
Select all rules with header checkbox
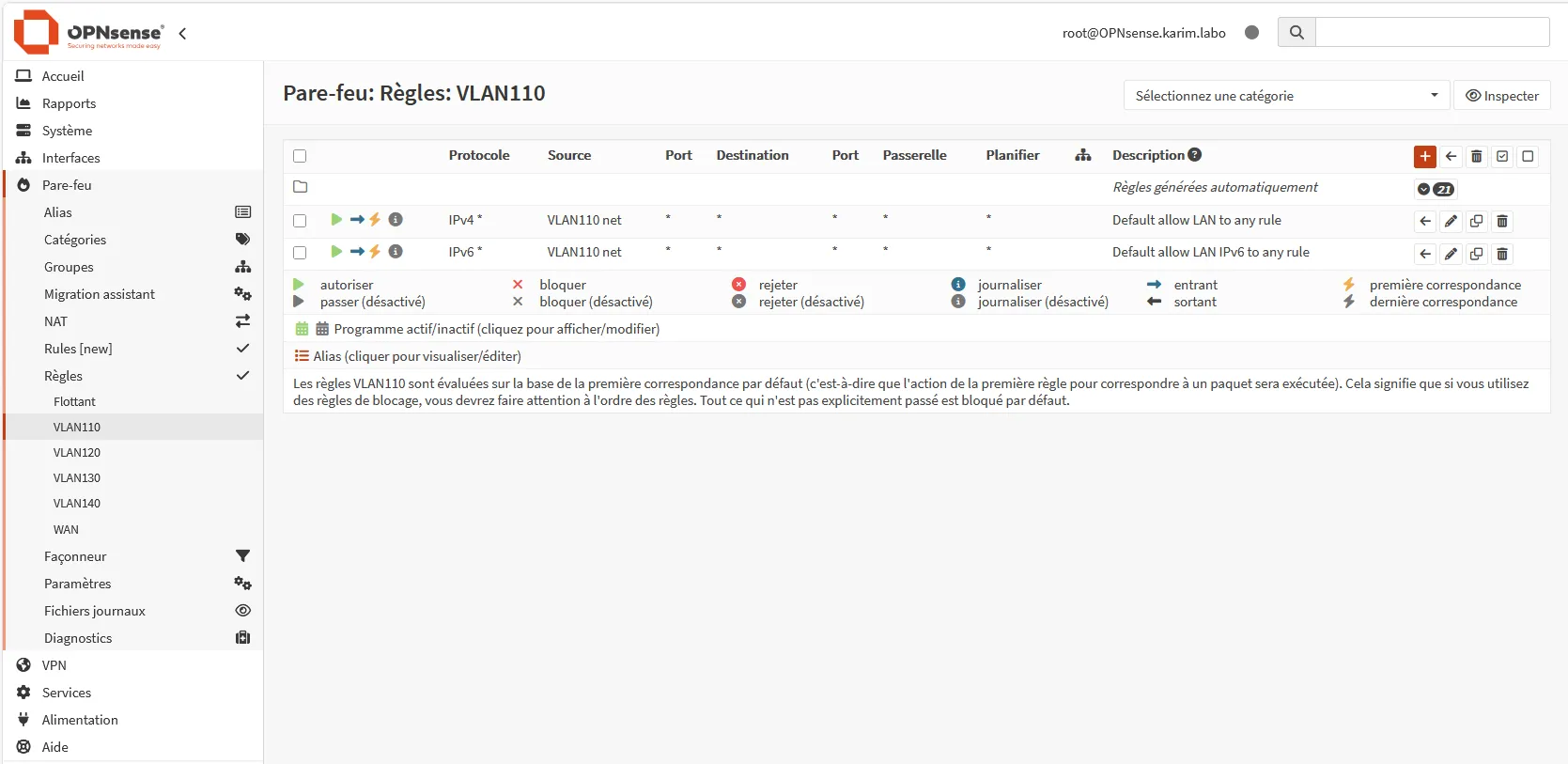coord(300,156)
